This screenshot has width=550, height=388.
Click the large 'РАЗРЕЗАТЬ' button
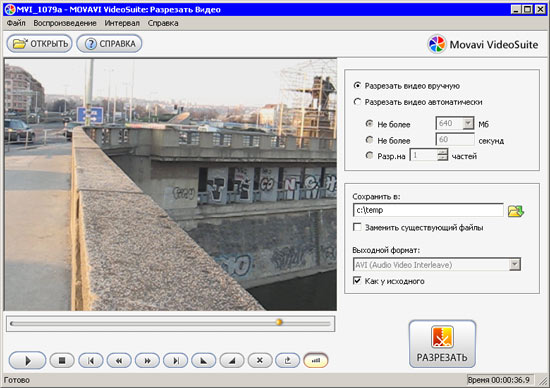click(442, 344)
